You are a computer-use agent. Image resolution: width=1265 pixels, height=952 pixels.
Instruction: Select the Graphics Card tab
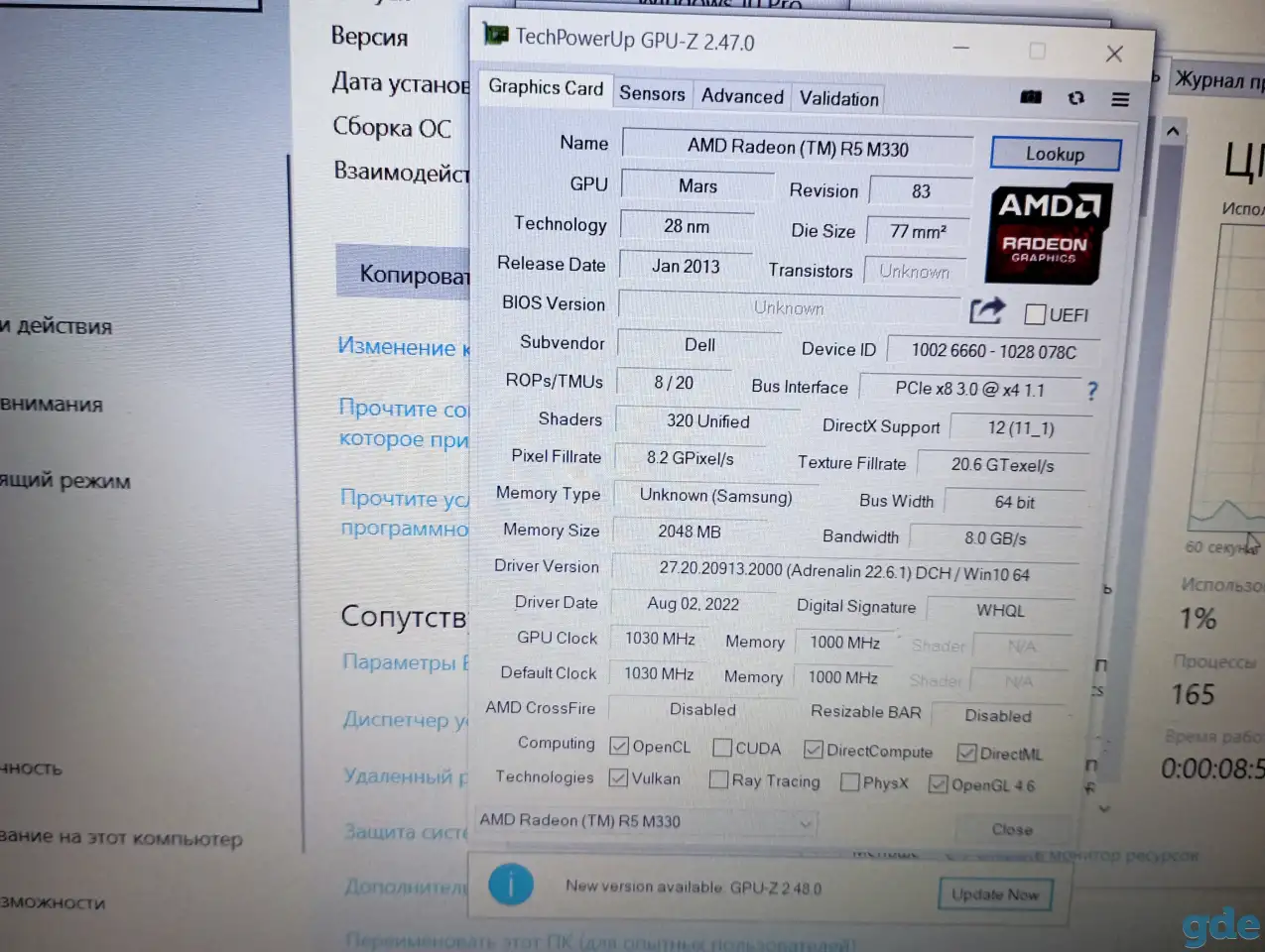(546, 87)
